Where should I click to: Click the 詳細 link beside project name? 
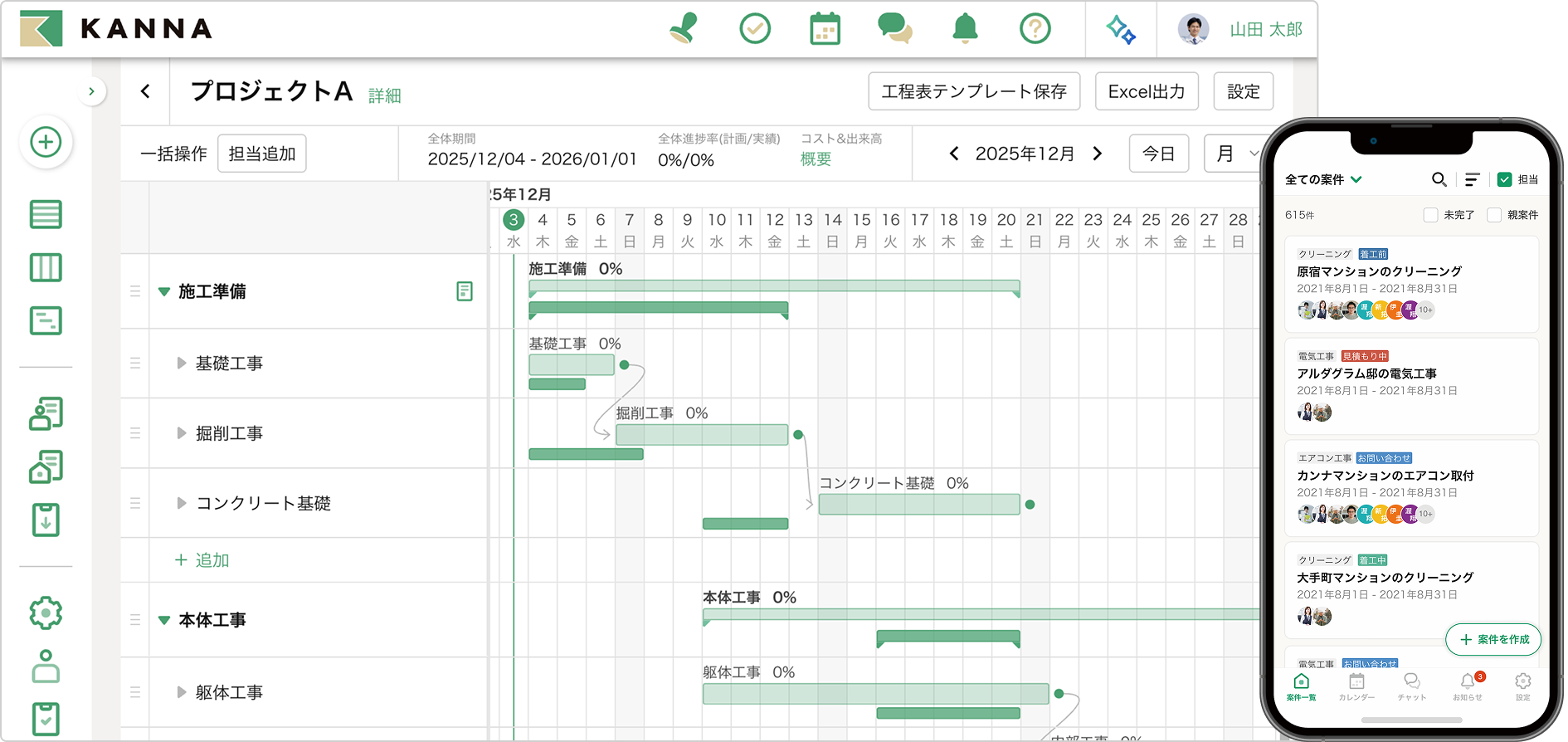coord(385,95)
